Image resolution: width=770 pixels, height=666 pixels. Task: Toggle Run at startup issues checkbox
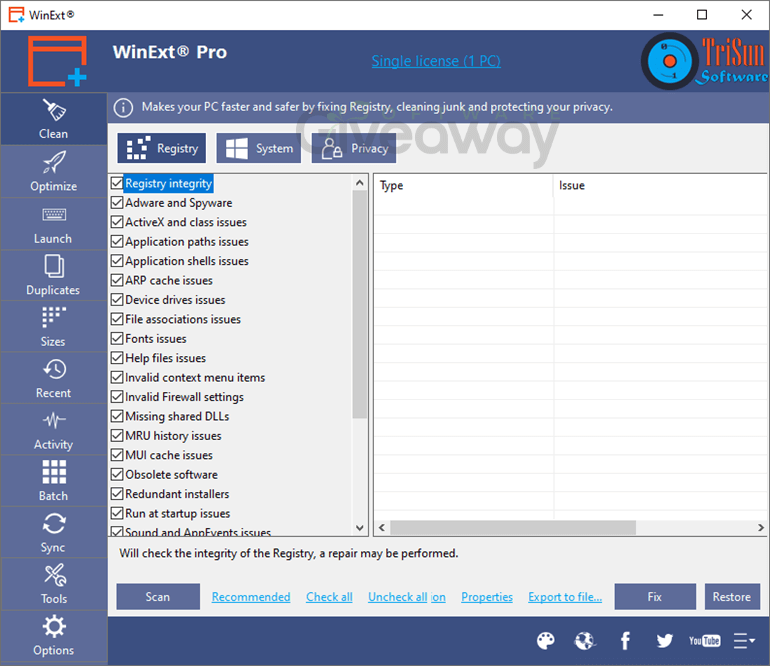click(x=117, y=513)
